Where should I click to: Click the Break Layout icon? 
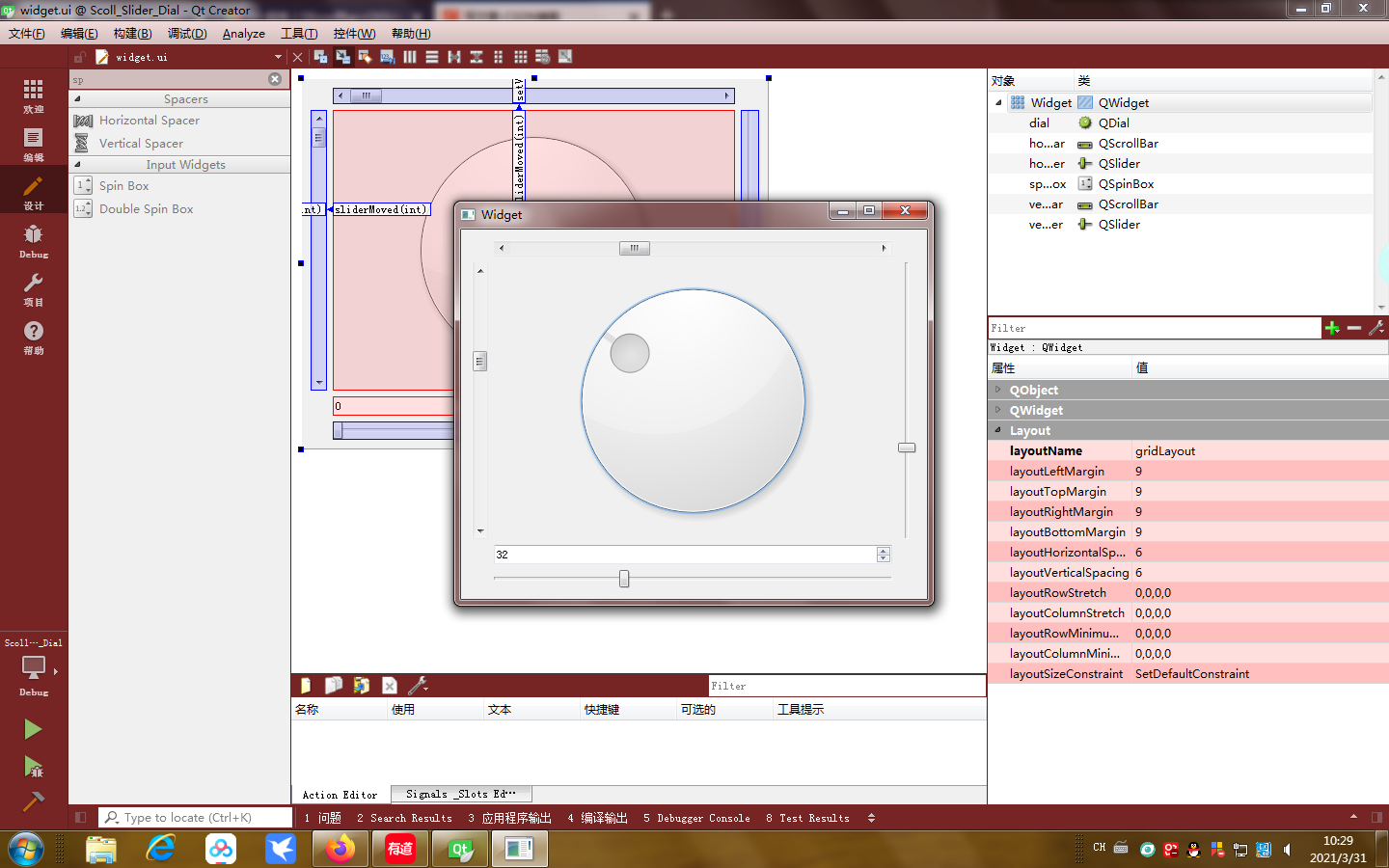[x=542, y=57]
